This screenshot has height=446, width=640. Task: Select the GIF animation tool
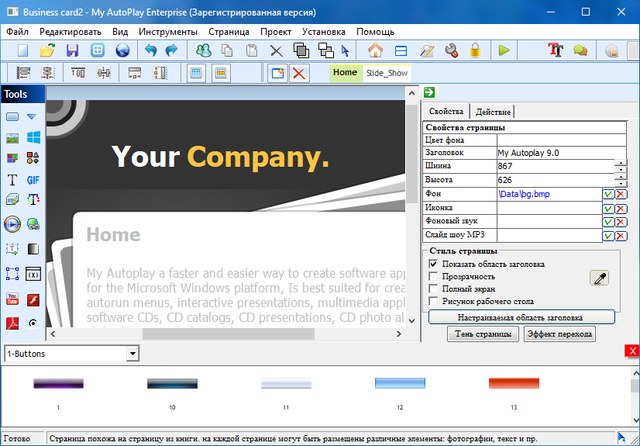33,180
